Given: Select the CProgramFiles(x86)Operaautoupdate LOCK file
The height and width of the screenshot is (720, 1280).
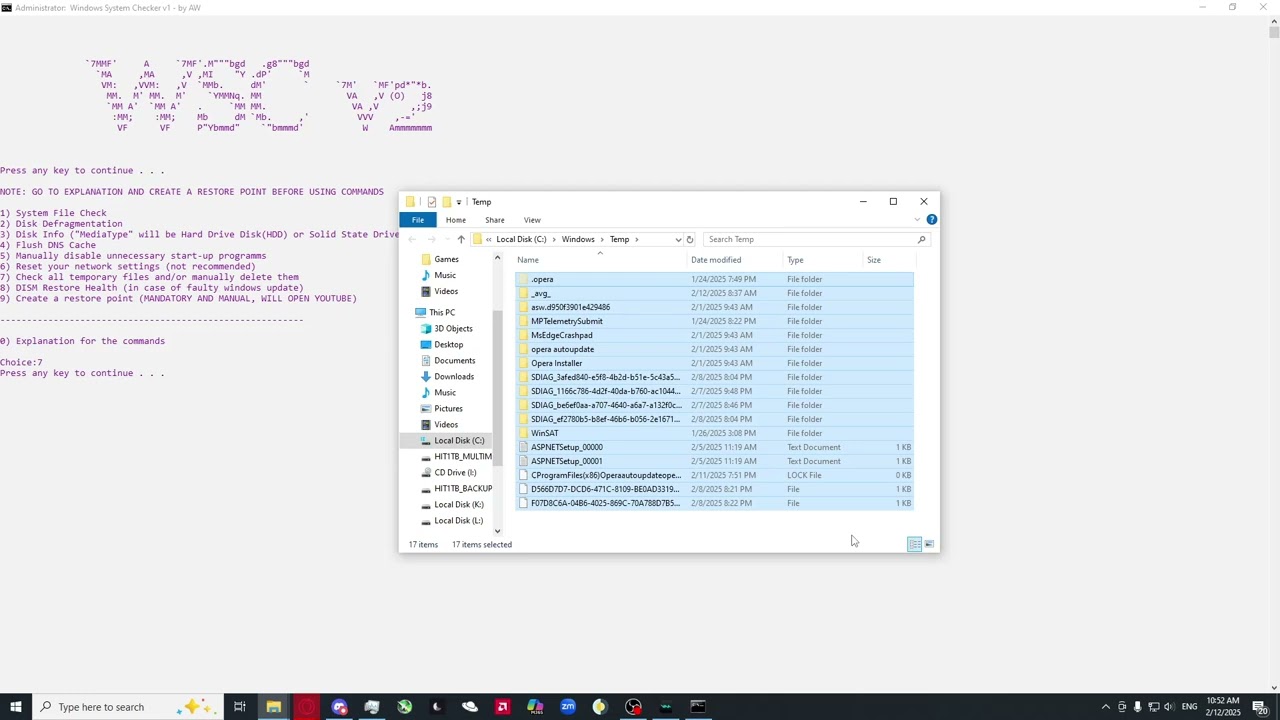Looking at the screenshot, I should pos(606,475).
